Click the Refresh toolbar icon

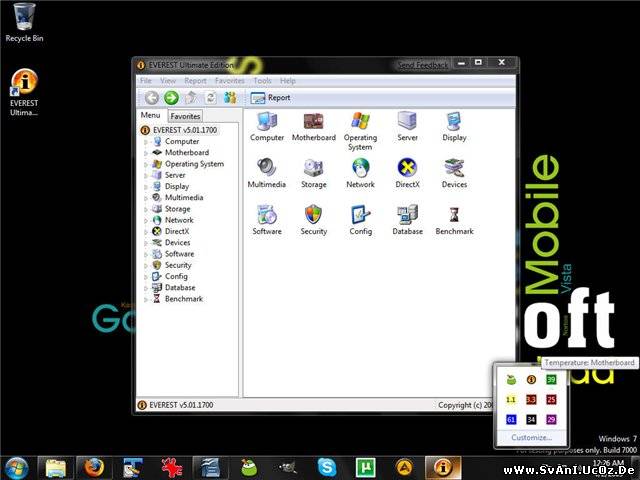point(210,97)
